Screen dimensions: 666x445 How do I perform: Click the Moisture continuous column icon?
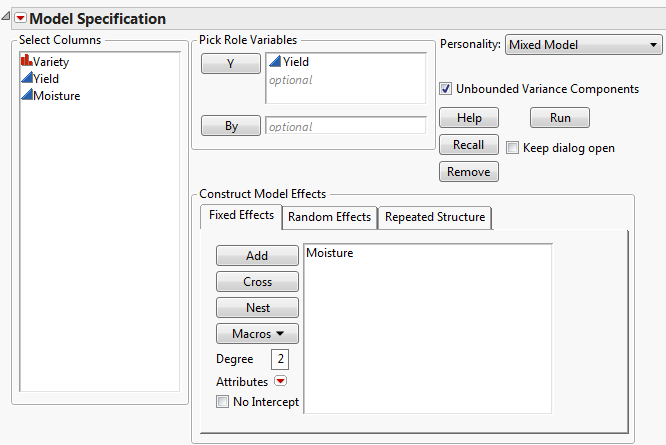(x=26, y=96)
